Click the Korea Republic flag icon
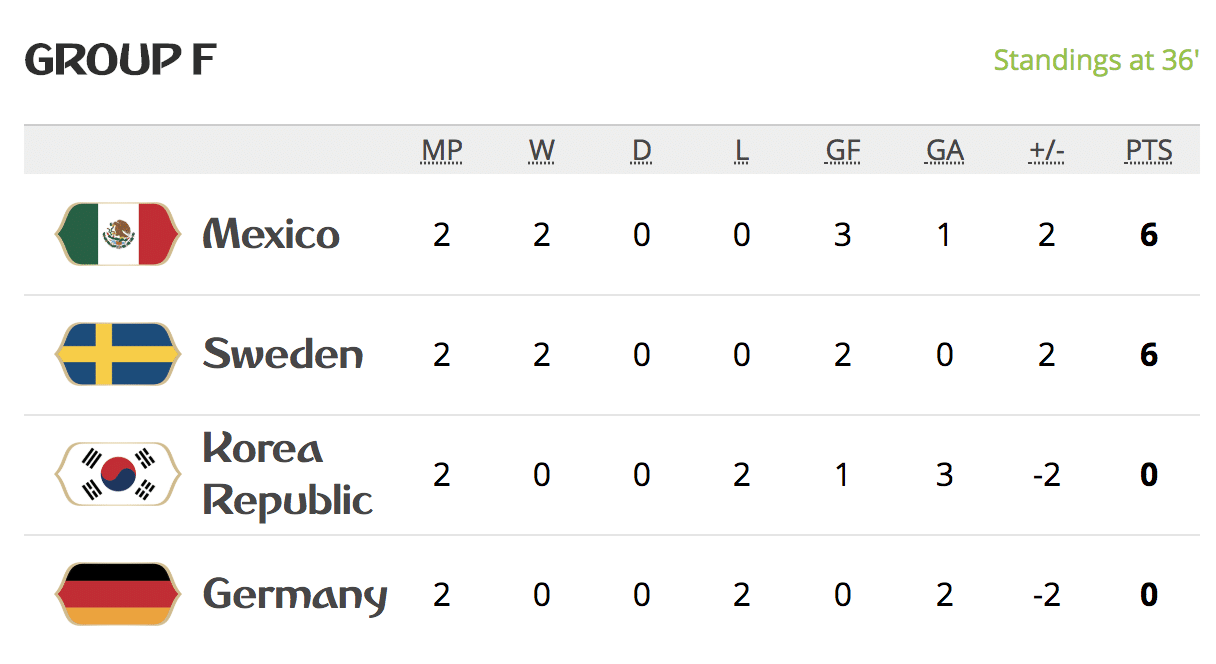This screenshot has width=1216, height=664. click(x=119, y=474)
